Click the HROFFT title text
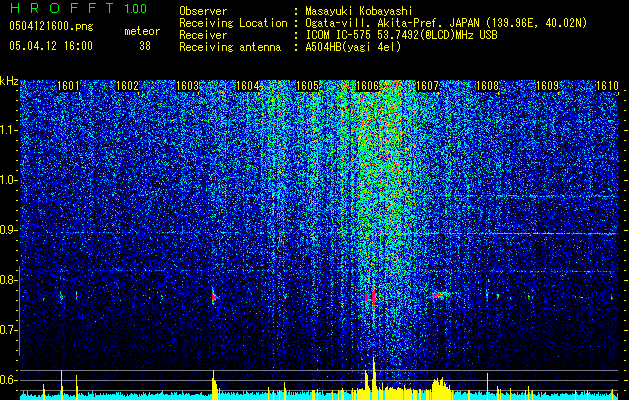The height and width of the screenshot is (400, 629). (63, 8)
